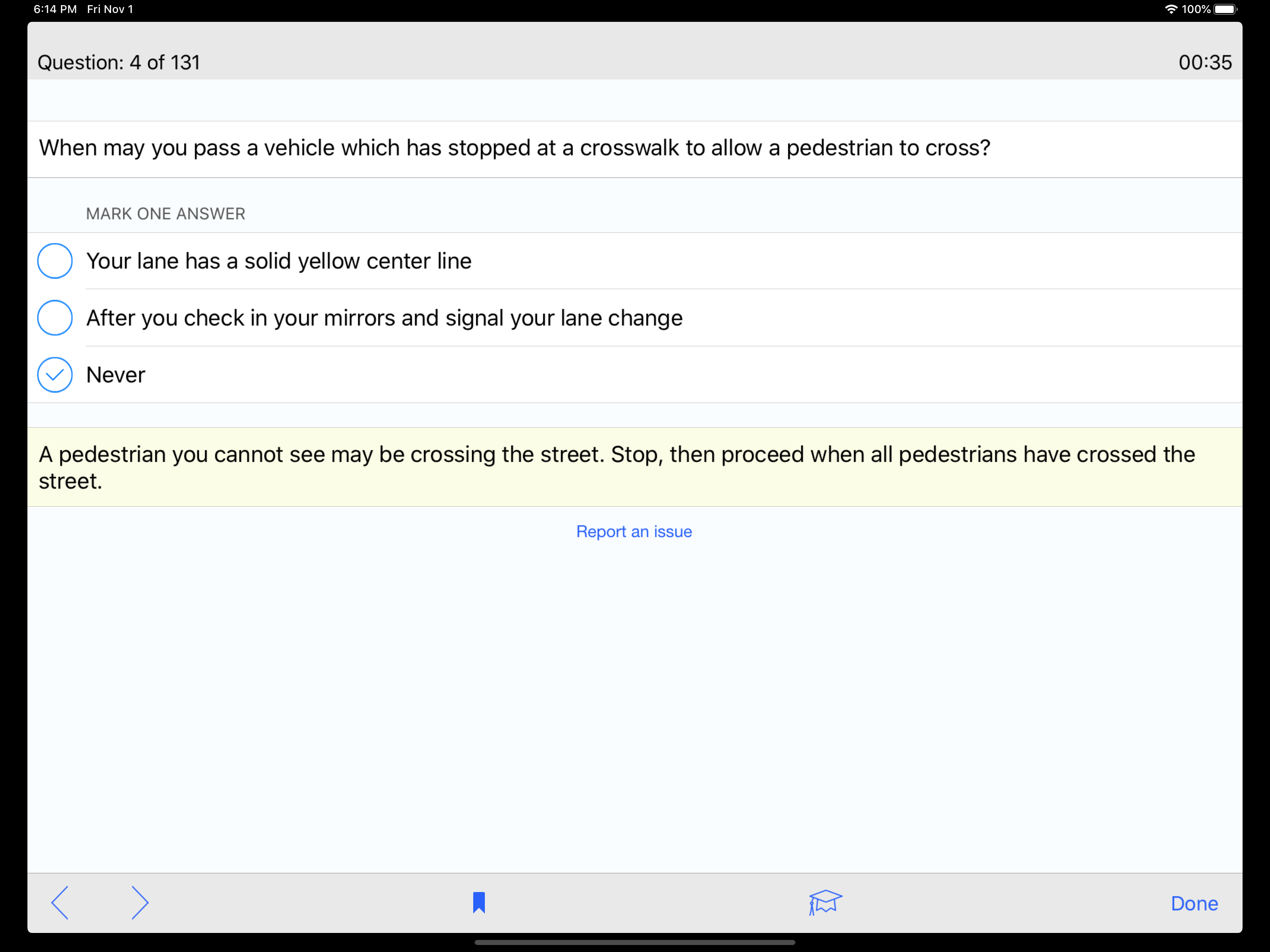Tap the "MARK ONE ANSWER" header

[x=165, y=213]
